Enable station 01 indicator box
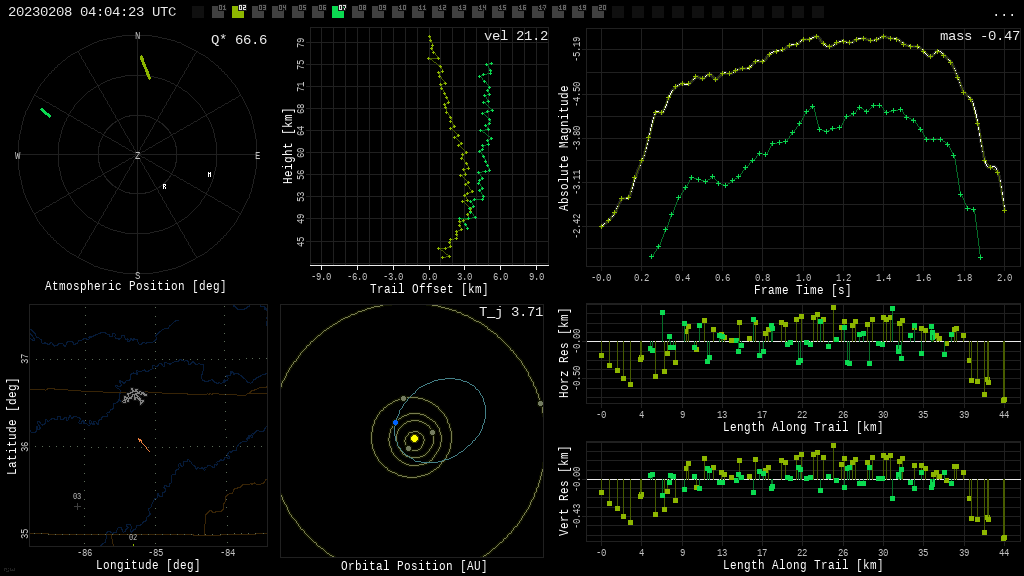The image size is (1024, 576). (x=218, y=12)
